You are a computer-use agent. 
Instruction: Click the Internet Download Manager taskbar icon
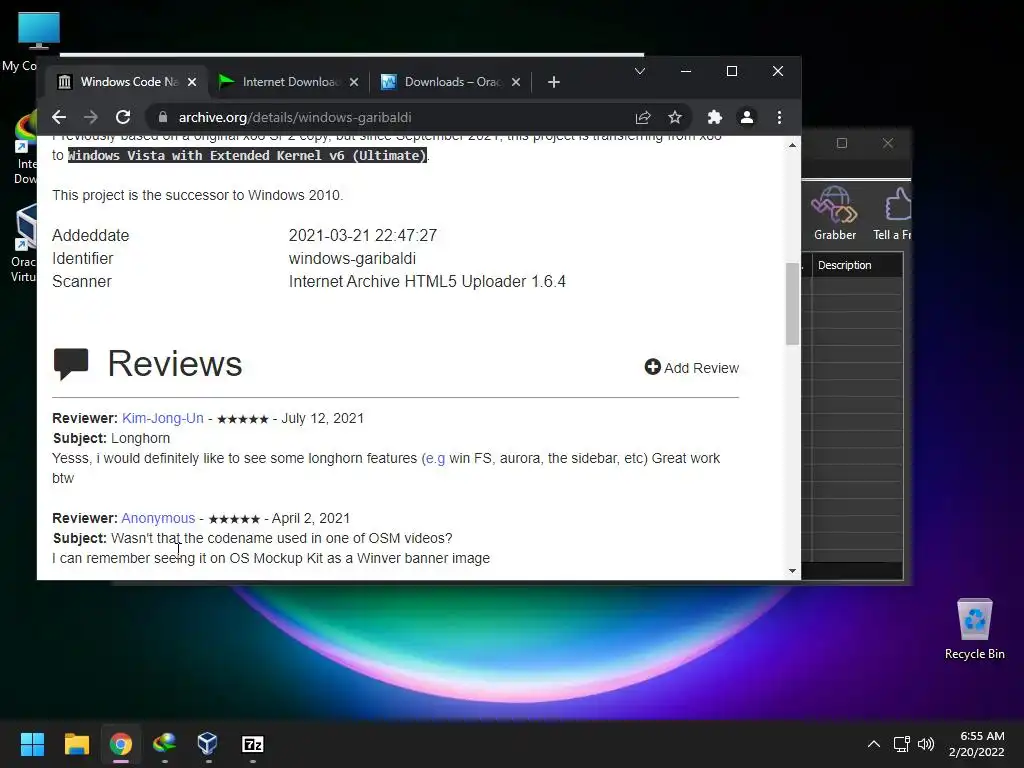tap(165, 744)
